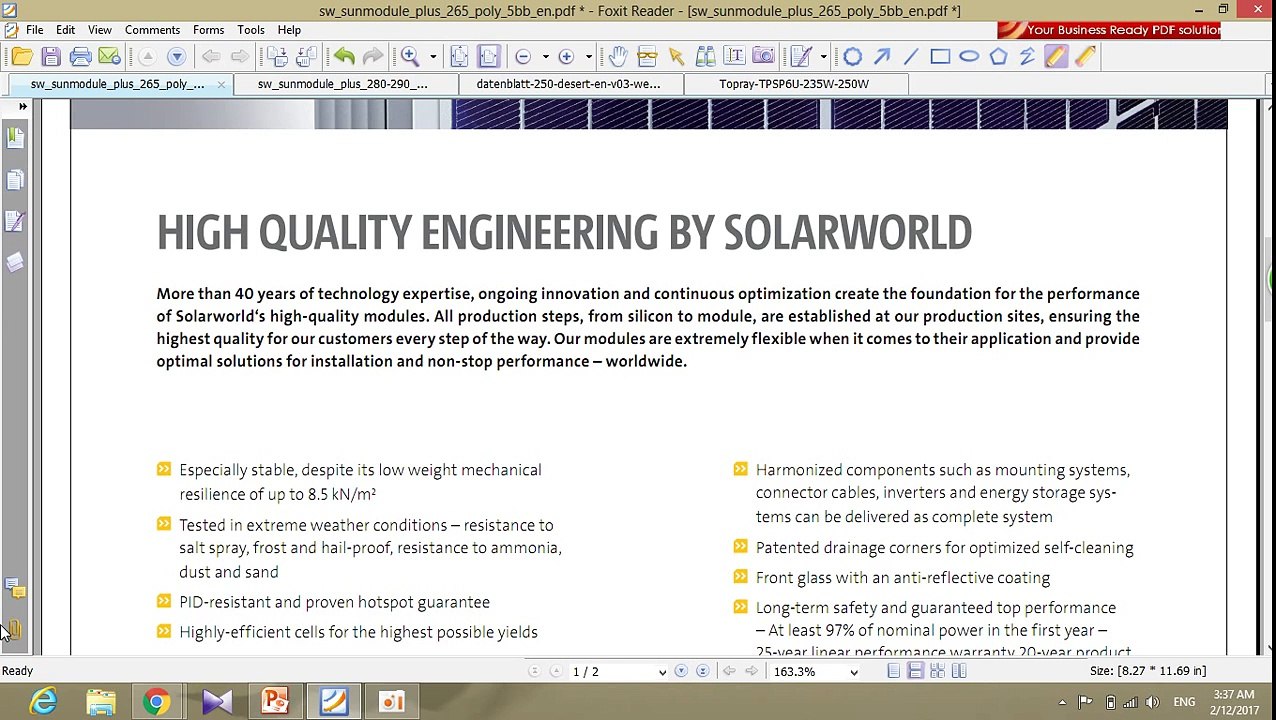Open the Tools menu
The width and height of the screenshot is (1276, 720).
tap(251, 30)
